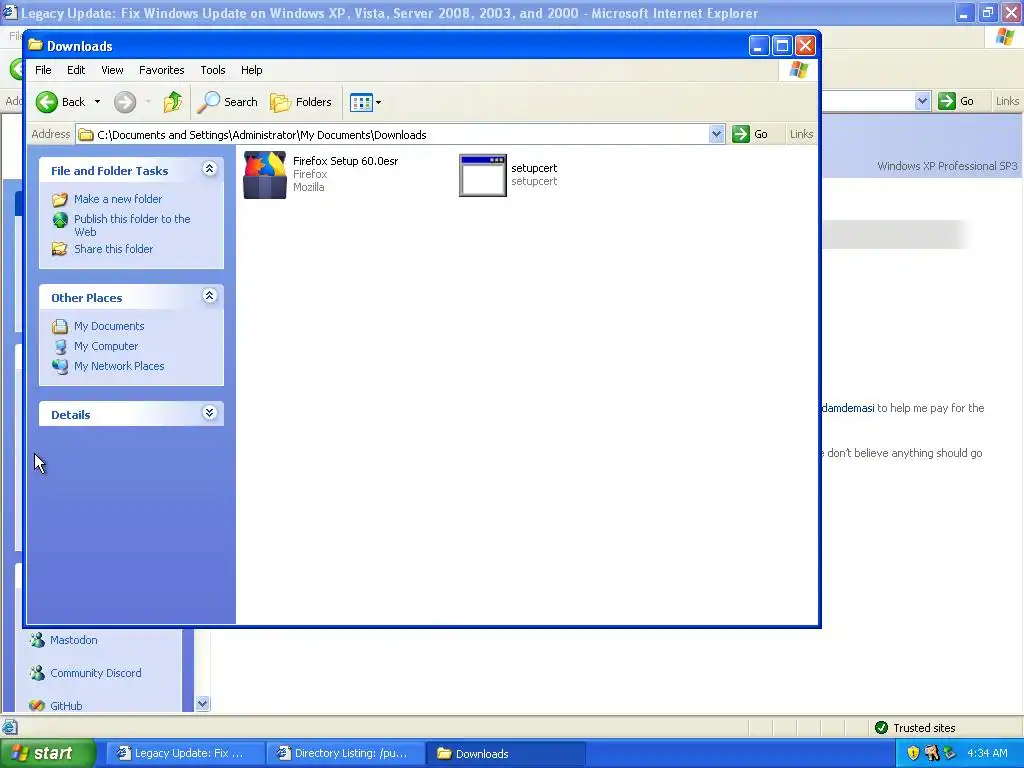The height and width of the screenshot is (768, 1024).
Task: Open the Tools menu in Downloads
Action: (x=213, y=70)
